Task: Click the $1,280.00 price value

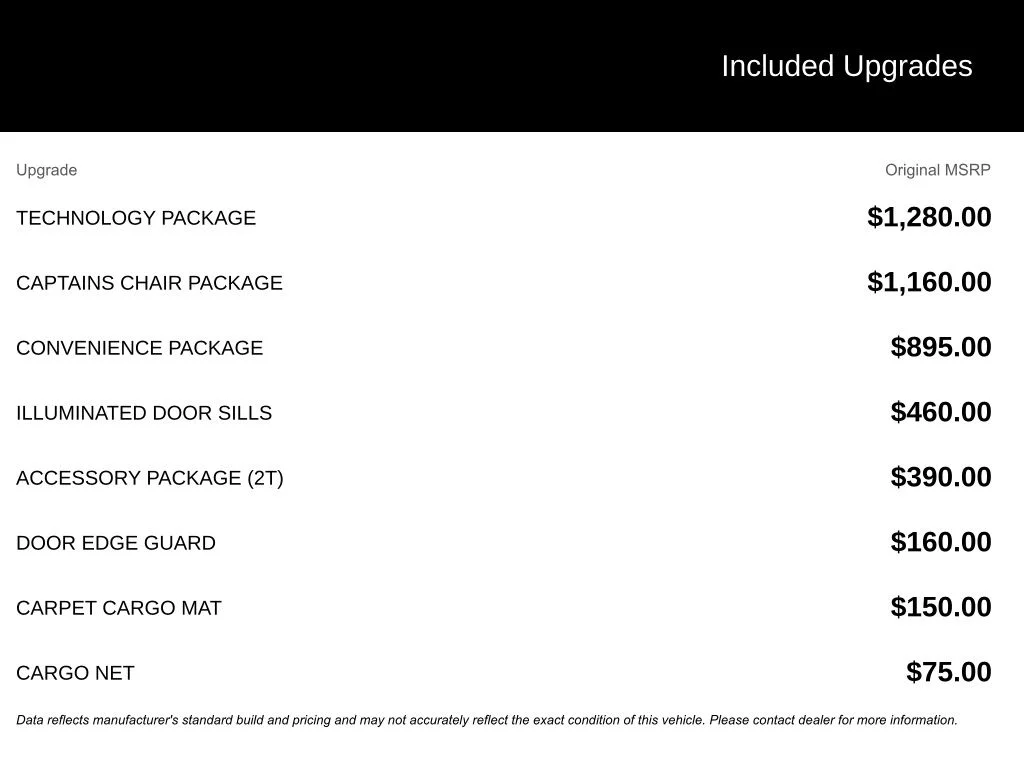Action: (x=929, y=217)
